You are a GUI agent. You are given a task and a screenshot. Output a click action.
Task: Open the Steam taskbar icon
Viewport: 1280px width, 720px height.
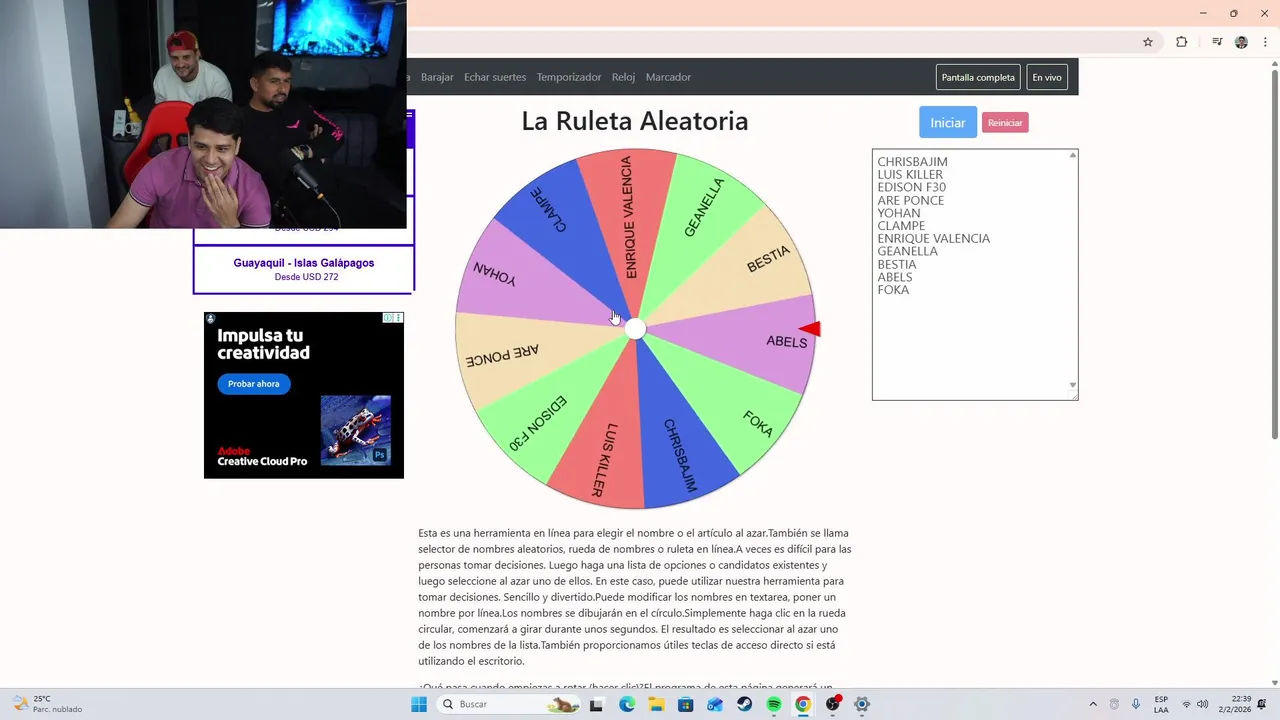tap(744, 704)
